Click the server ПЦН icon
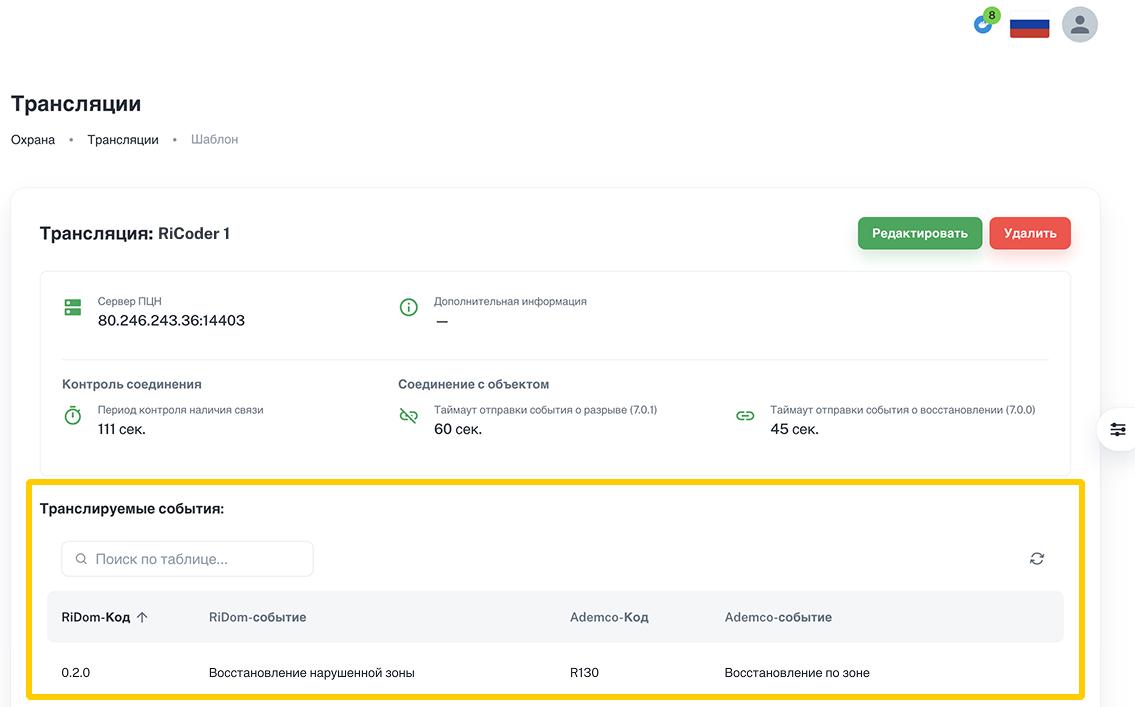Screen dimensions: 1135x707 [x=72, y=308]
